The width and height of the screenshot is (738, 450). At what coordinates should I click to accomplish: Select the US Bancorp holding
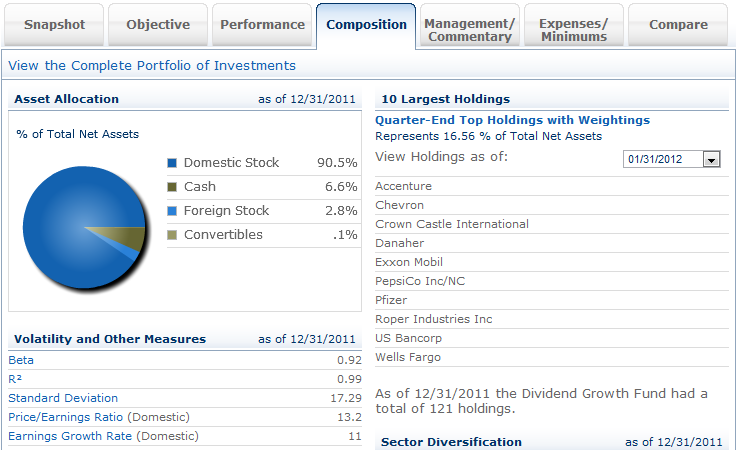coord(552,338)
